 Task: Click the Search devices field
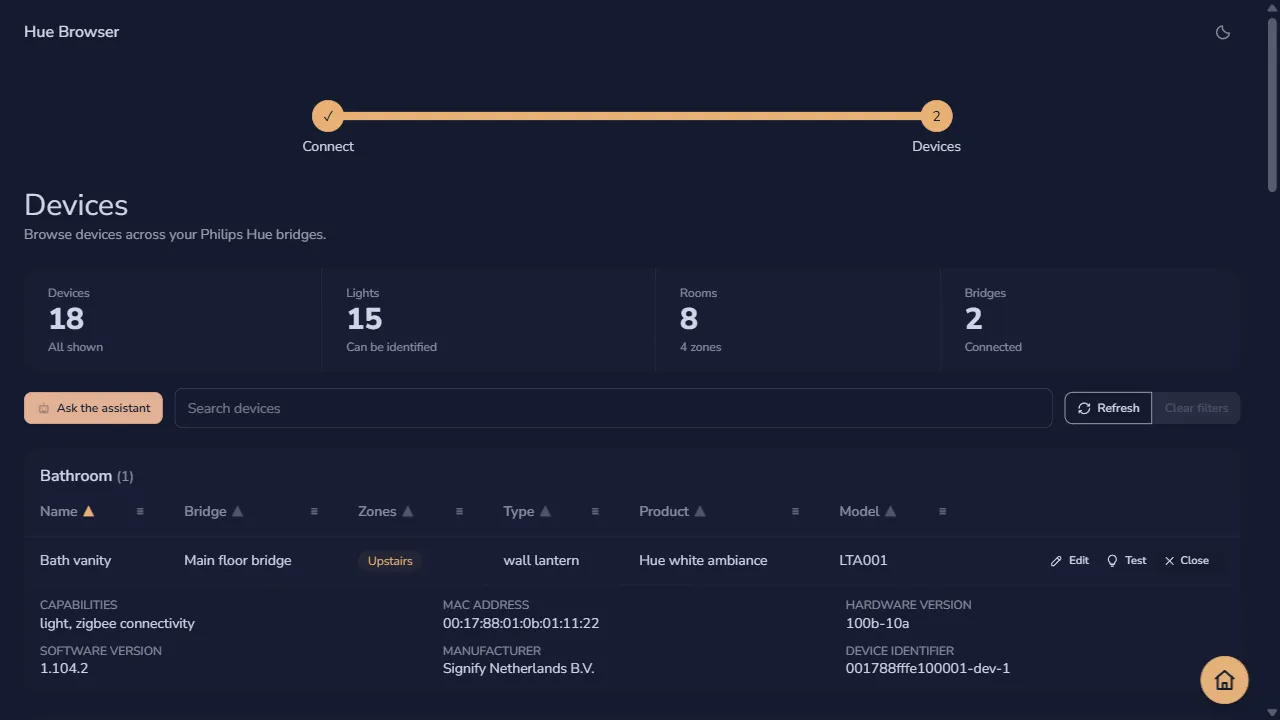tap(613, 408)
